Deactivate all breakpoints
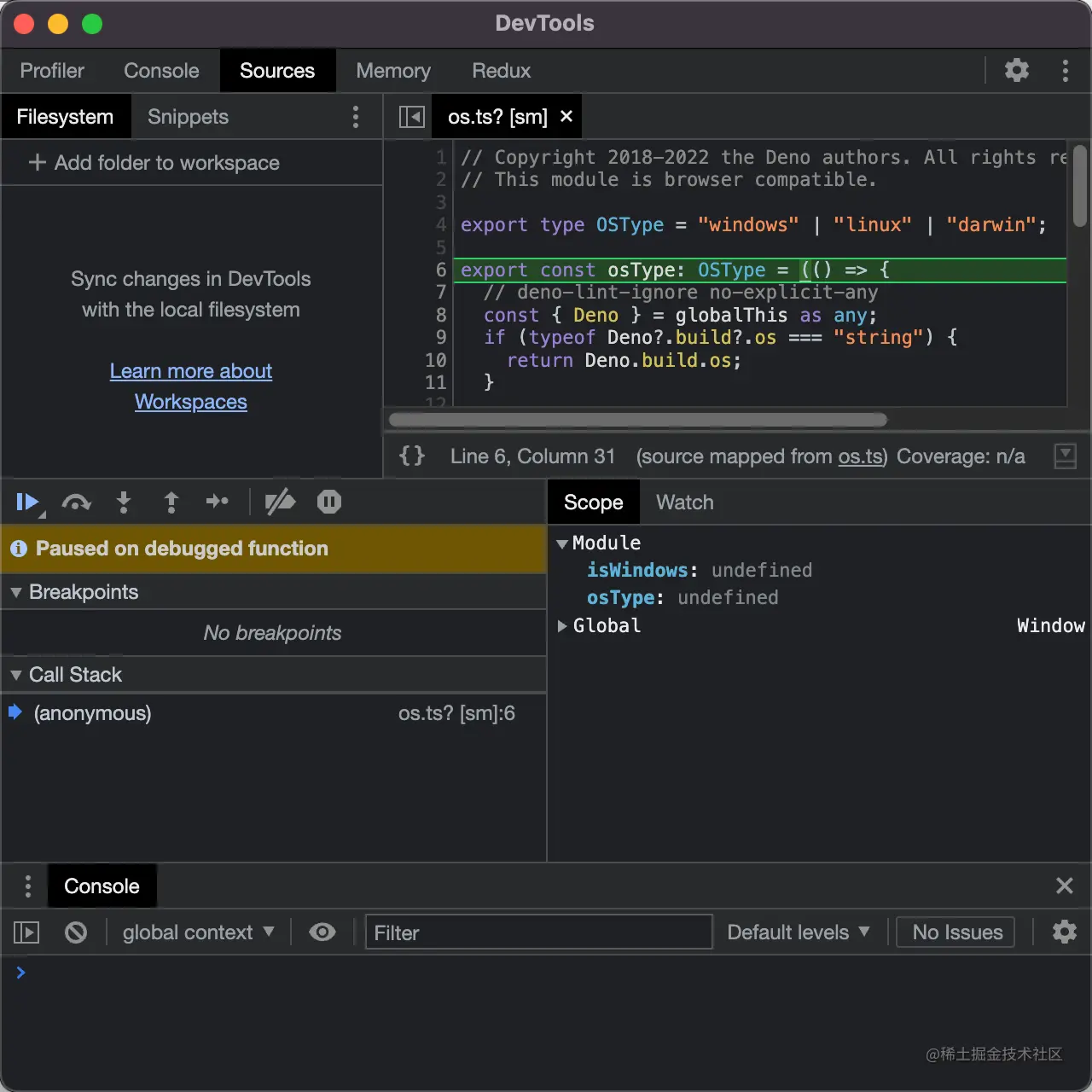Screen dimensions: 1092x1092 point(280,502)
